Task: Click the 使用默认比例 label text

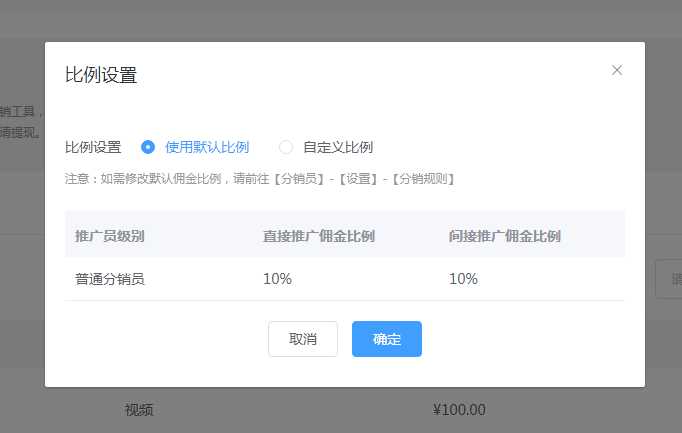Action: pos(206,147)
